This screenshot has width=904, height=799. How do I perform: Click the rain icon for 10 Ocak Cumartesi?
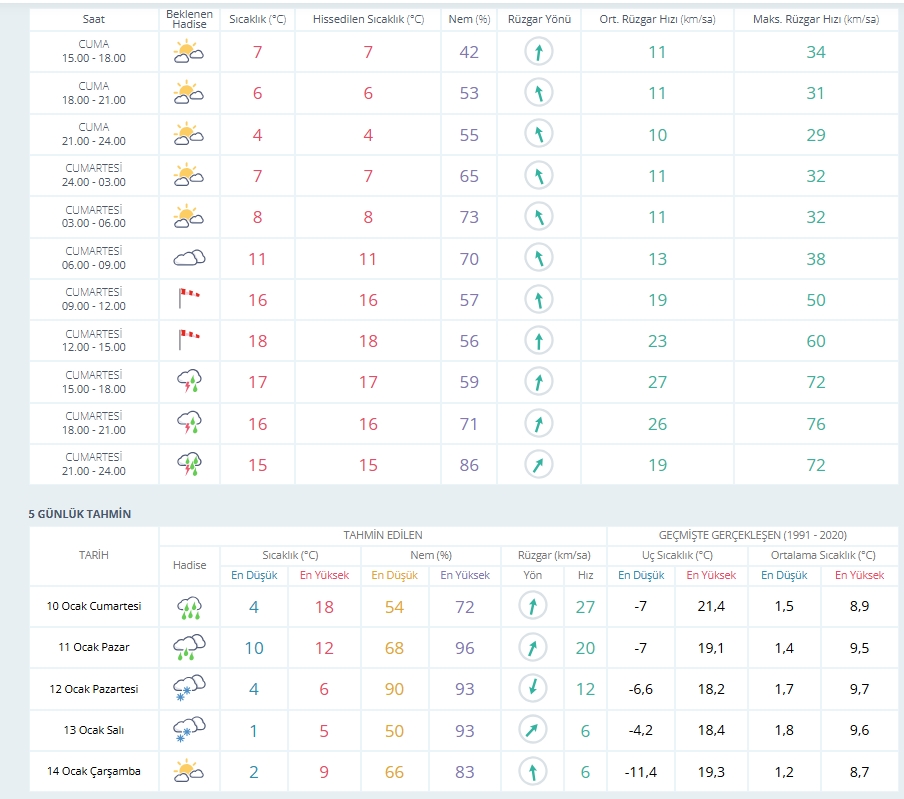coord(189,606)
